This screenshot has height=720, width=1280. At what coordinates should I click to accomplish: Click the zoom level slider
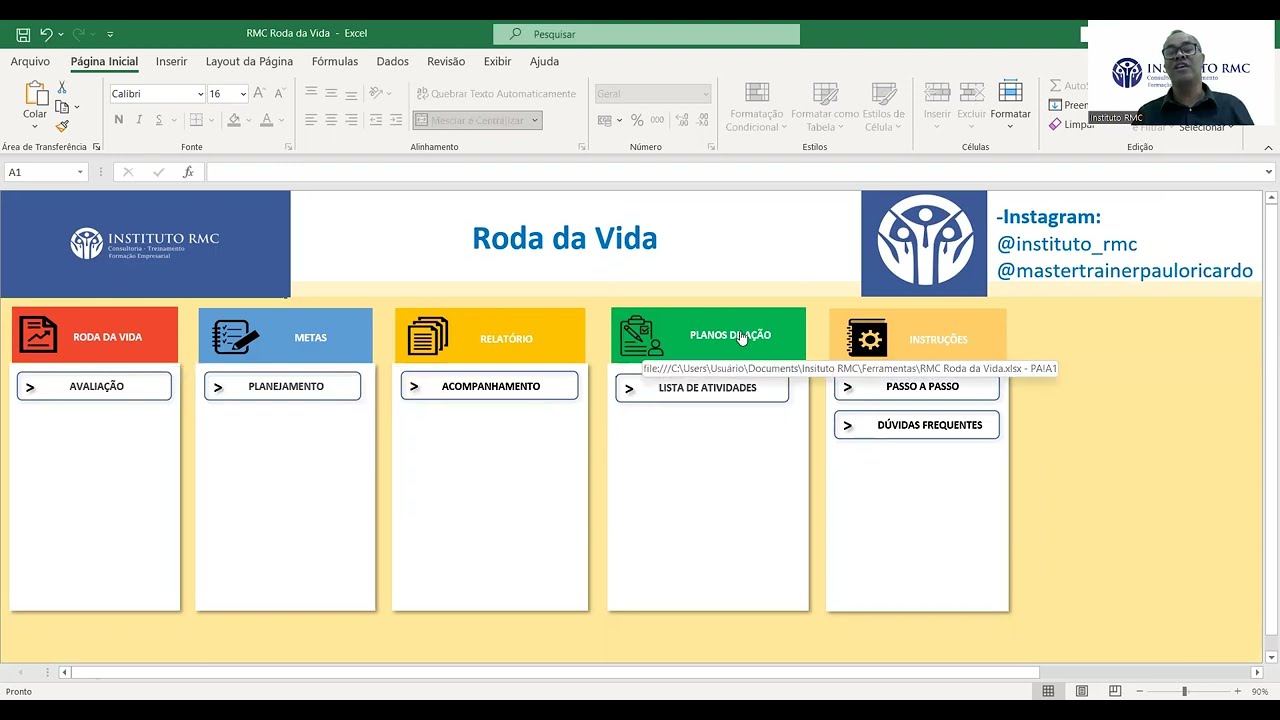pos(1184,691)
